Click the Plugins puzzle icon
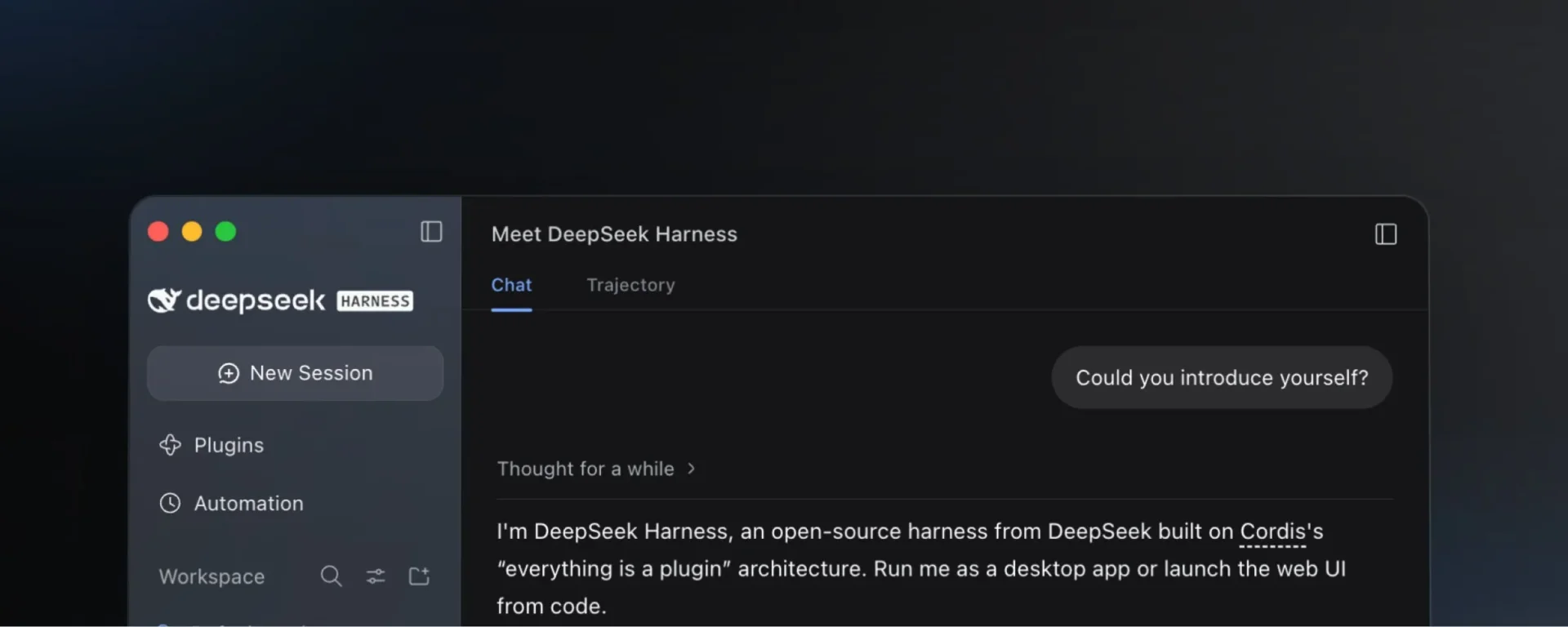Viewport: 1568px width, 627px height. coord(170,445)
